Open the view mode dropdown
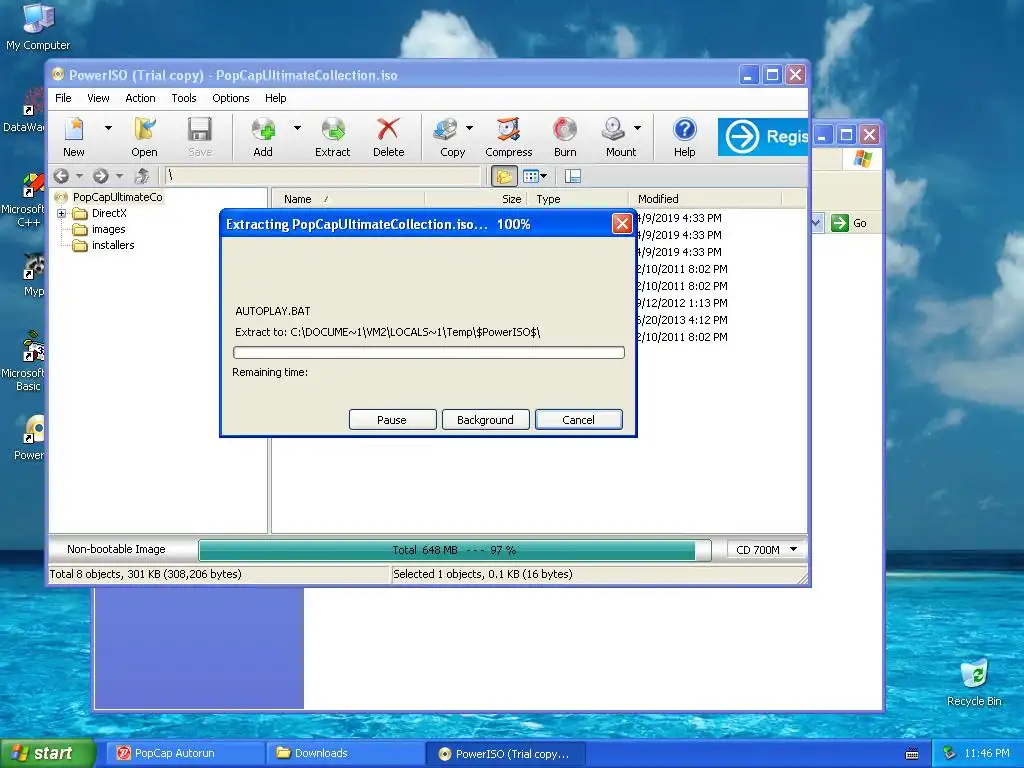The image size is (1024, 768). pyautogui.click(x=536, y=176)
